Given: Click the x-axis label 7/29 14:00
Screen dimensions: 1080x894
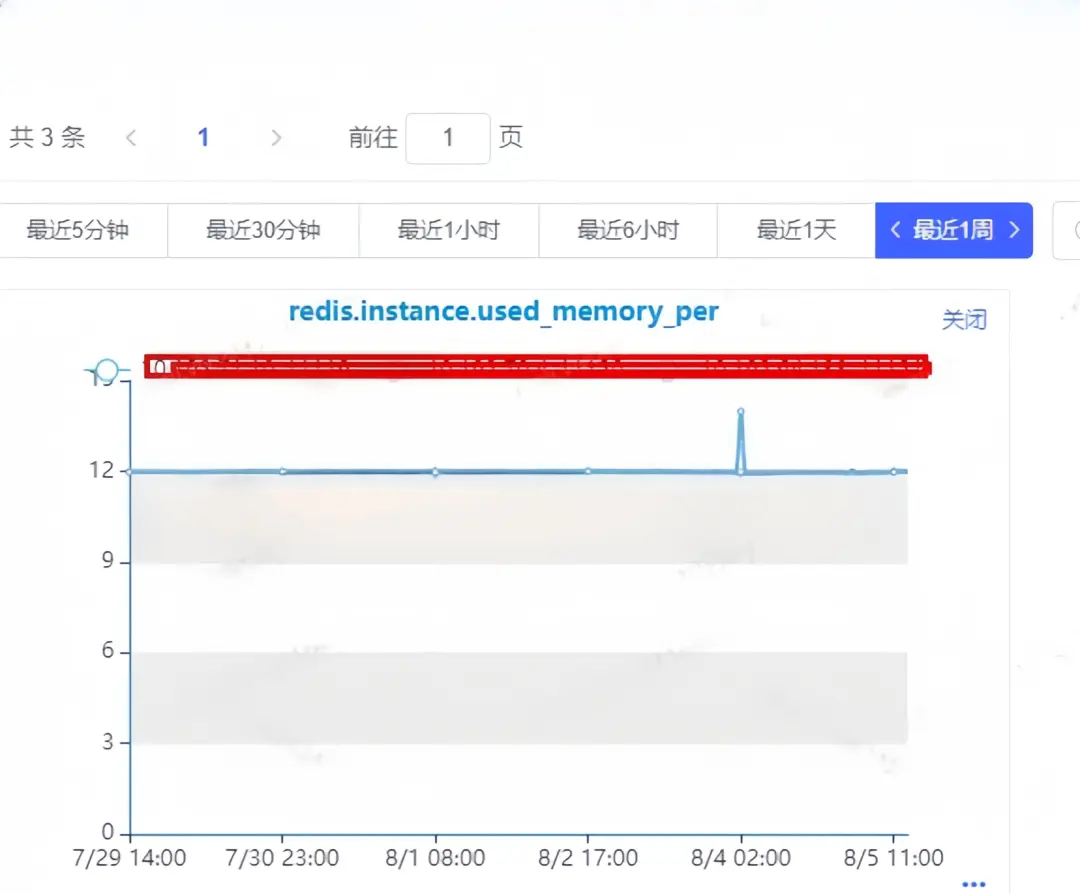Looking at the screenshot, I should coord(129,858).
